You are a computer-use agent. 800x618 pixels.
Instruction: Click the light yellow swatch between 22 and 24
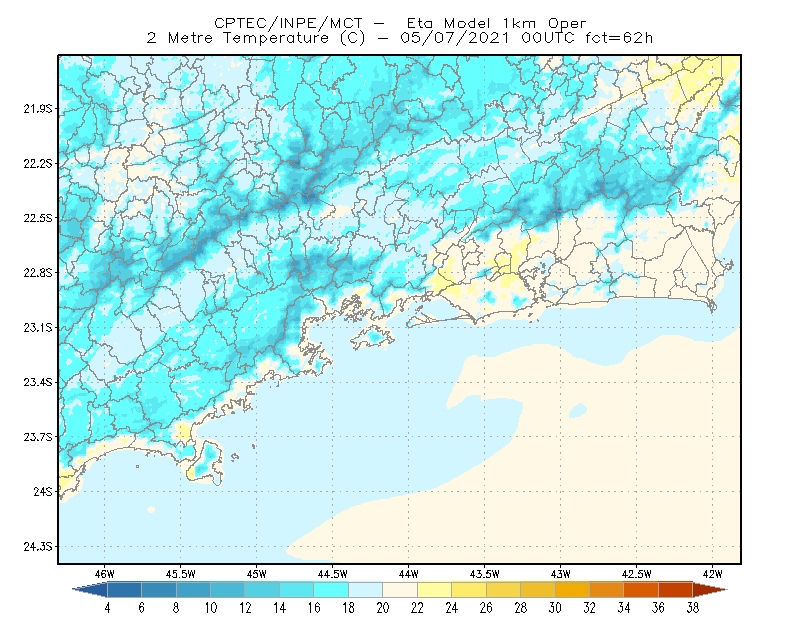pos(435,590)
